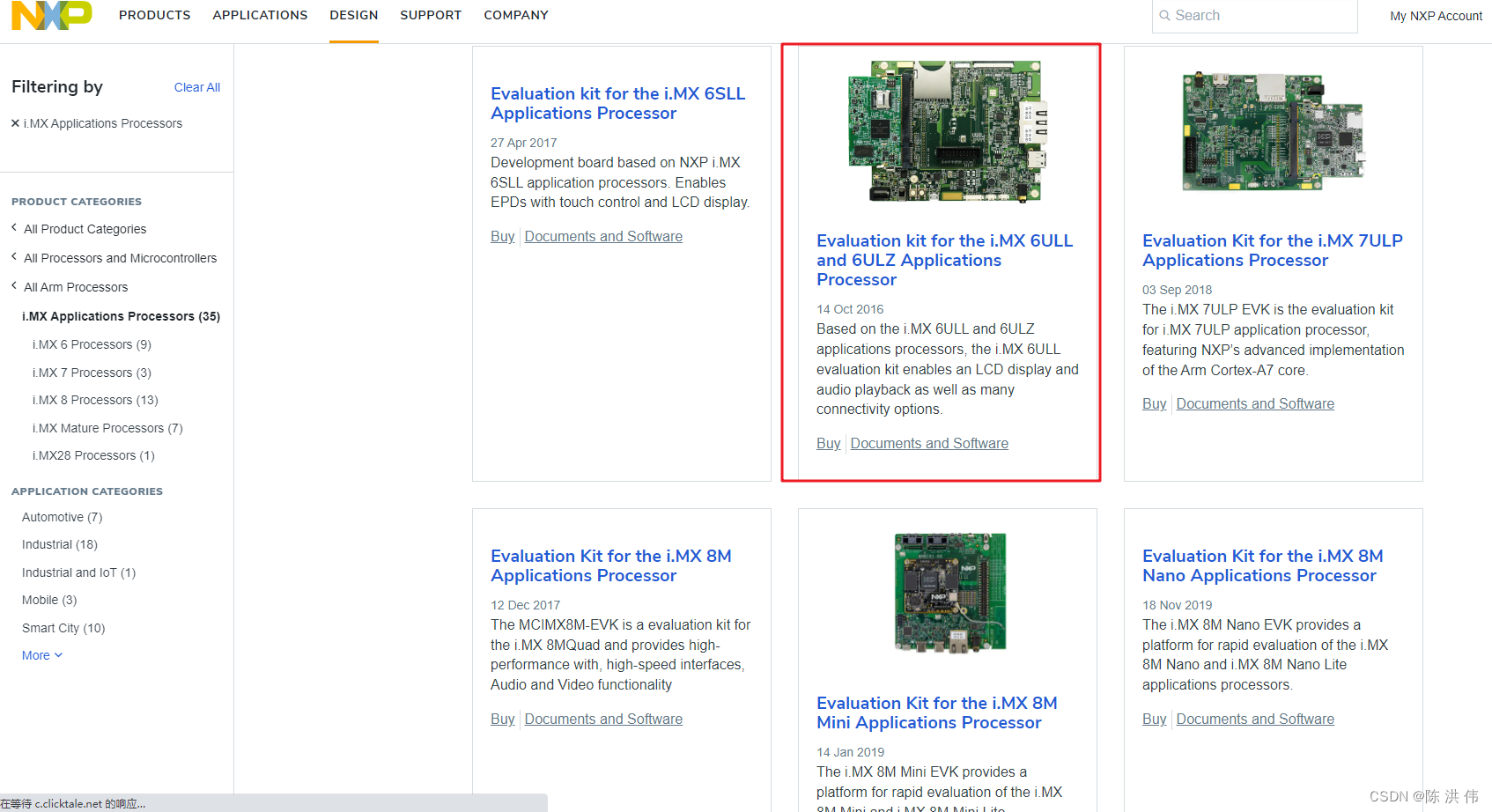
Task: Open the i.MX 7ULP EVK board image
Action: [x=1271, y=132]
